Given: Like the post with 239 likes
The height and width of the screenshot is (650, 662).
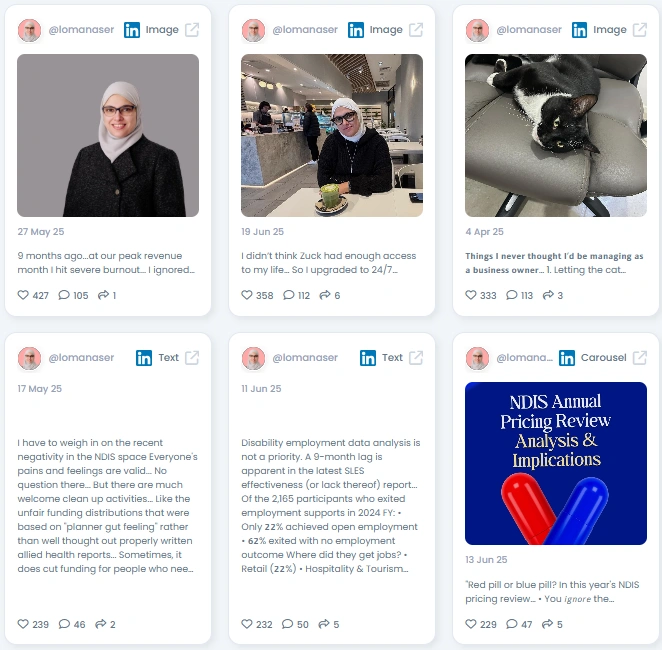Looking at the screenshot, I should tap(23, 623).
